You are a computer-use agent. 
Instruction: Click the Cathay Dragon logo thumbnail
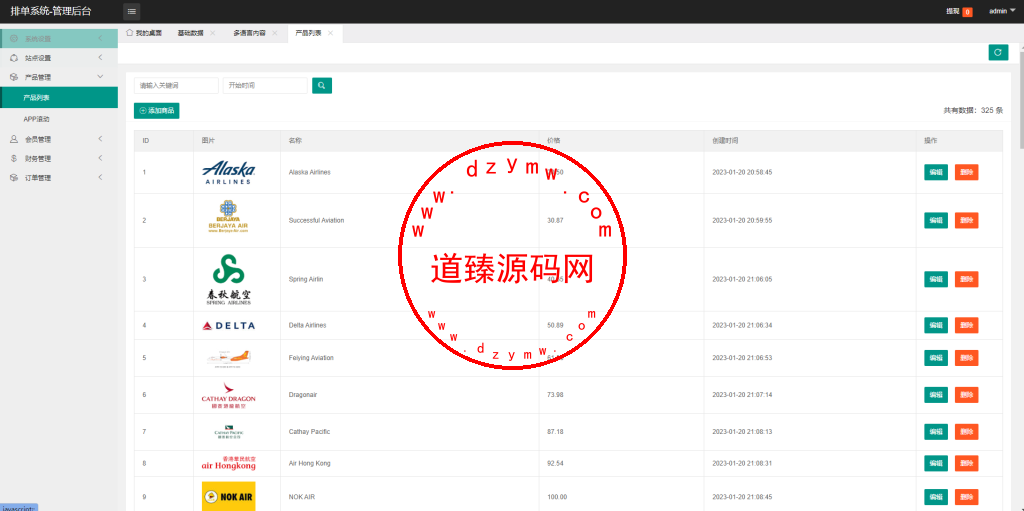229,395
